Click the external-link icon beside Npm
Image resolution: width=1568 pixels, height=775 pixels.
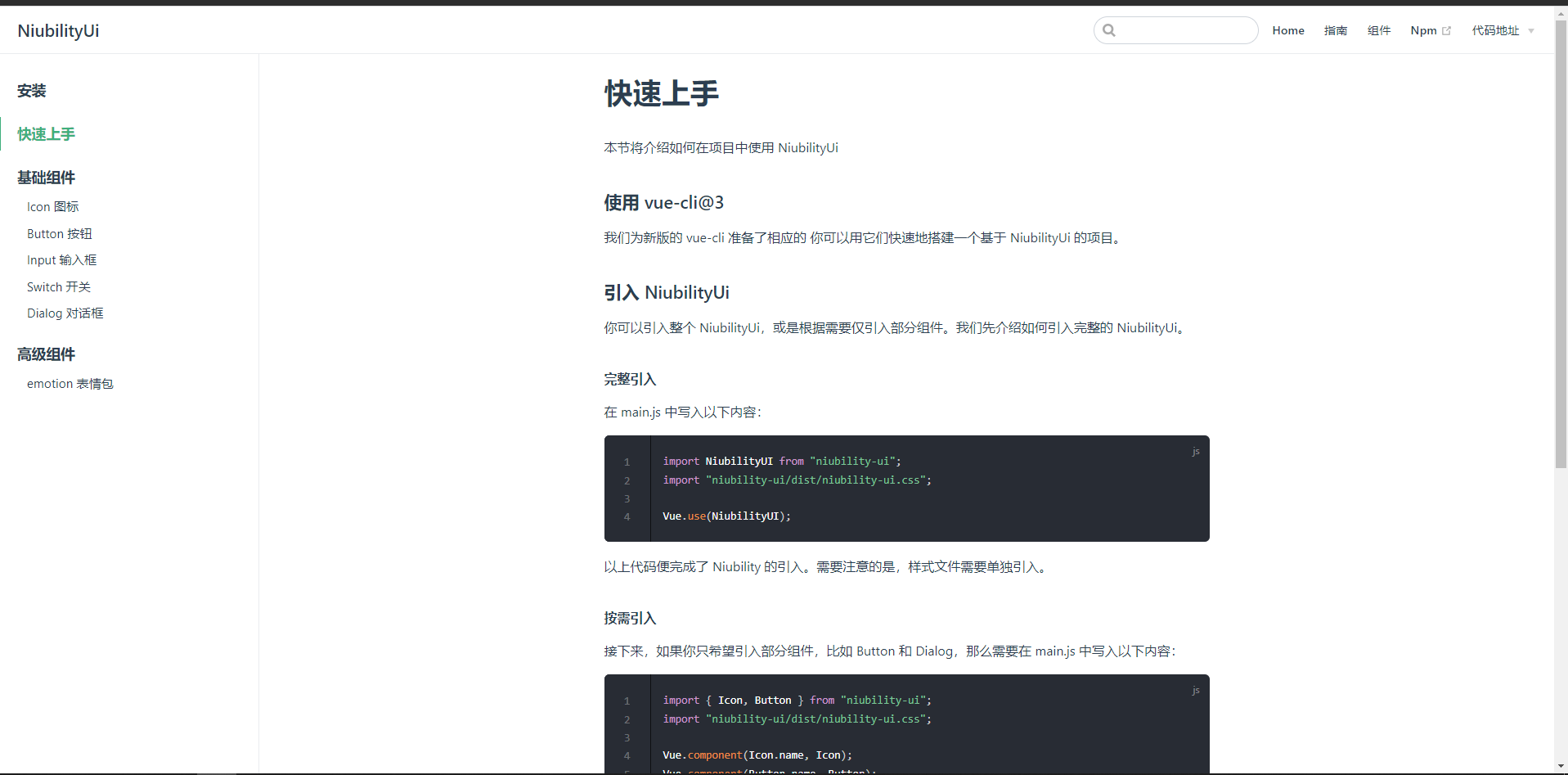click(1447, 29)
